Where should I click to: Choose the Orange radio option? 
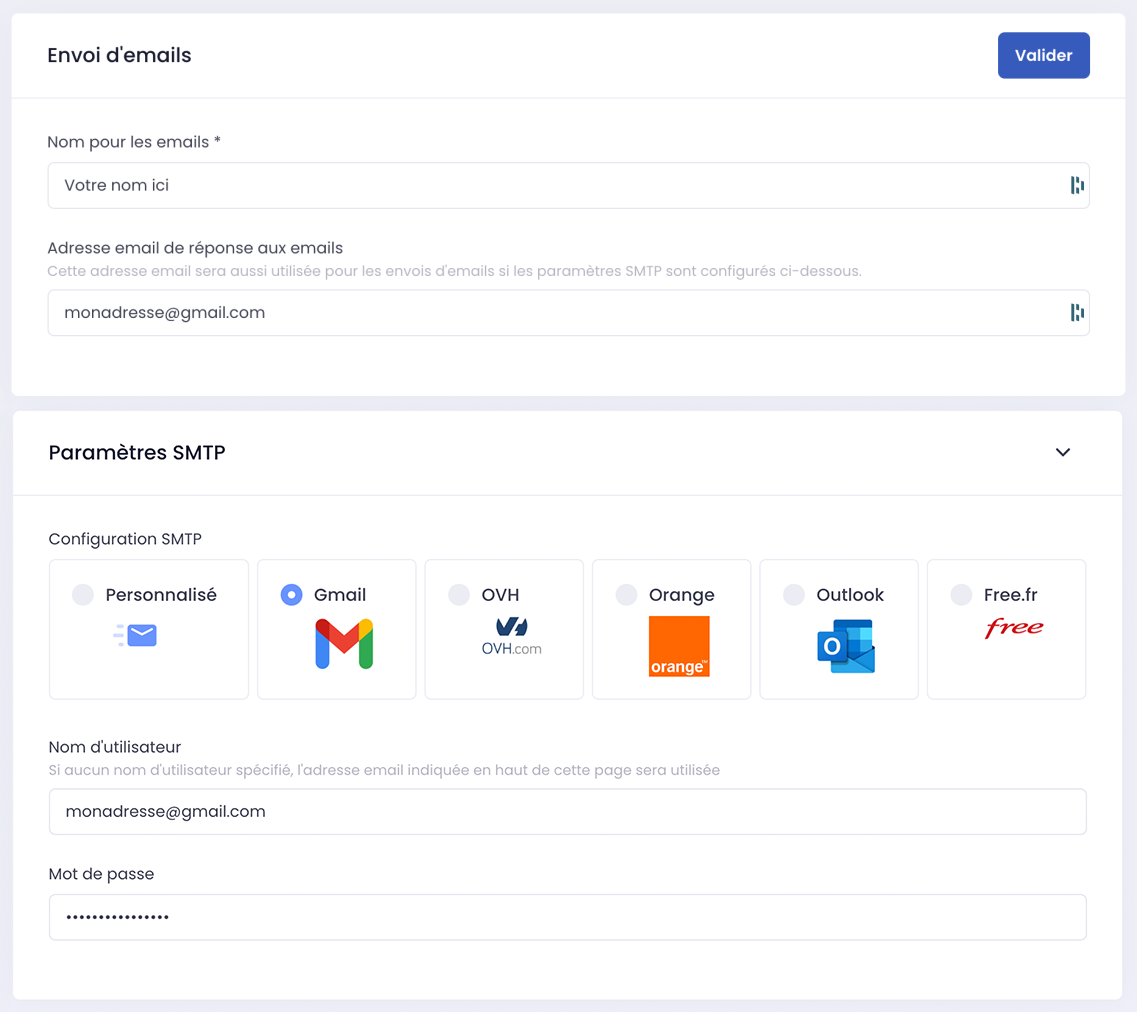coord(626,595)
